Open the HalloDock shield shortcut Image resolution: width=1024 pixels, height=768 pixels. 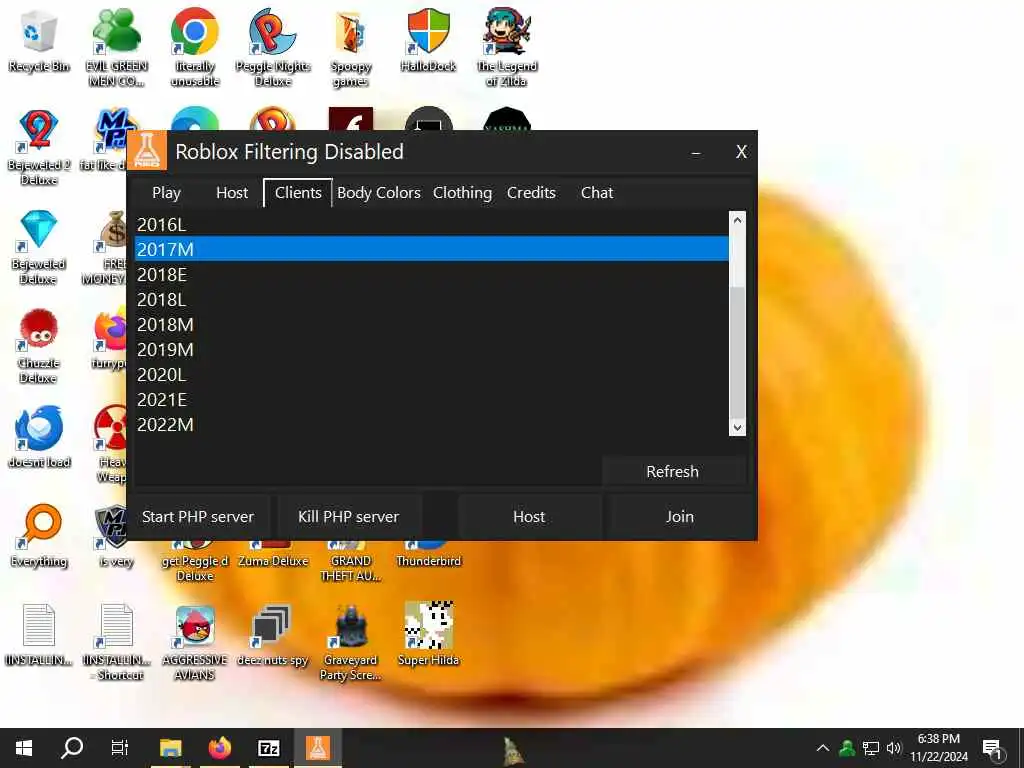428,40
